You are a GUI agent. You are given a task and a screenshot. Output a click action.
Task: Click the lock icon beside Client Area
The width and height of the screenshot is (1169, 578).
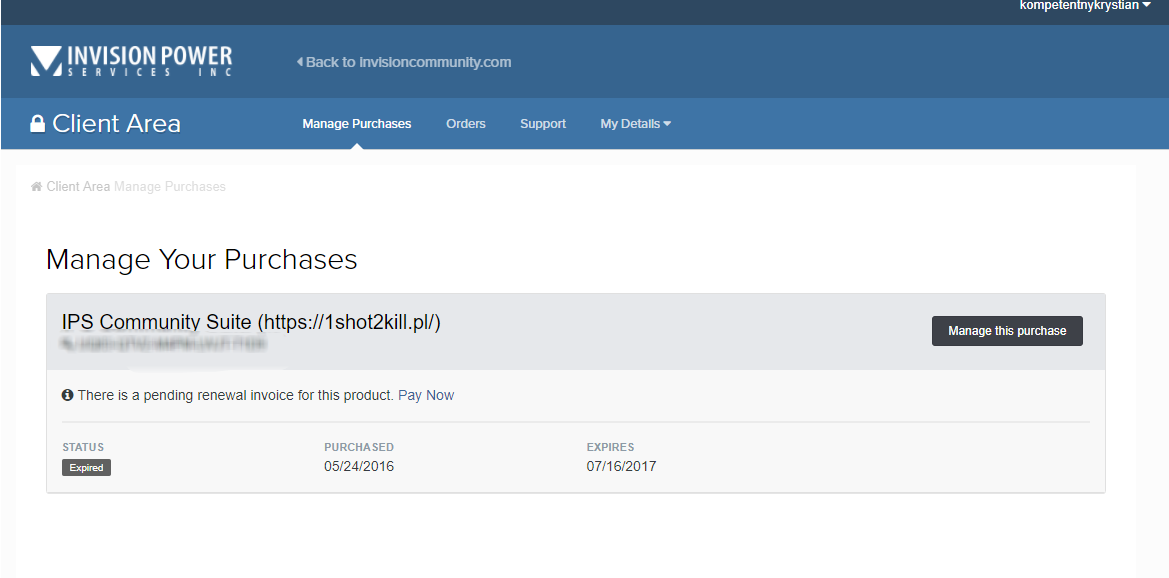tap(38, 124)
